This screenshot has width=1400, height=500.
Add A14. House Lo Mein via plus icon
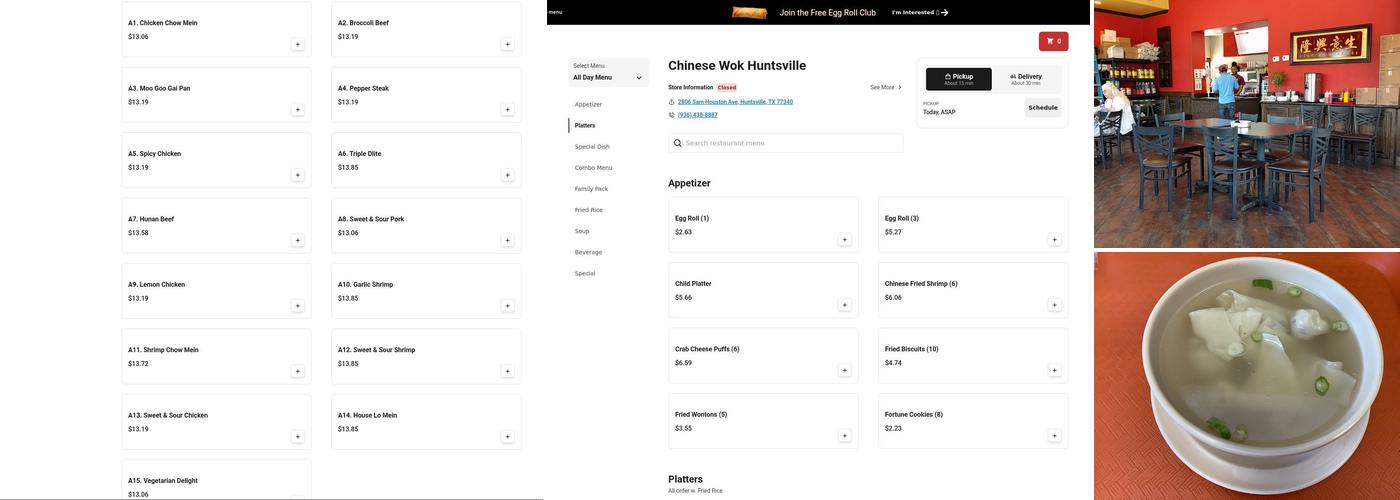(x=507, y=437)
